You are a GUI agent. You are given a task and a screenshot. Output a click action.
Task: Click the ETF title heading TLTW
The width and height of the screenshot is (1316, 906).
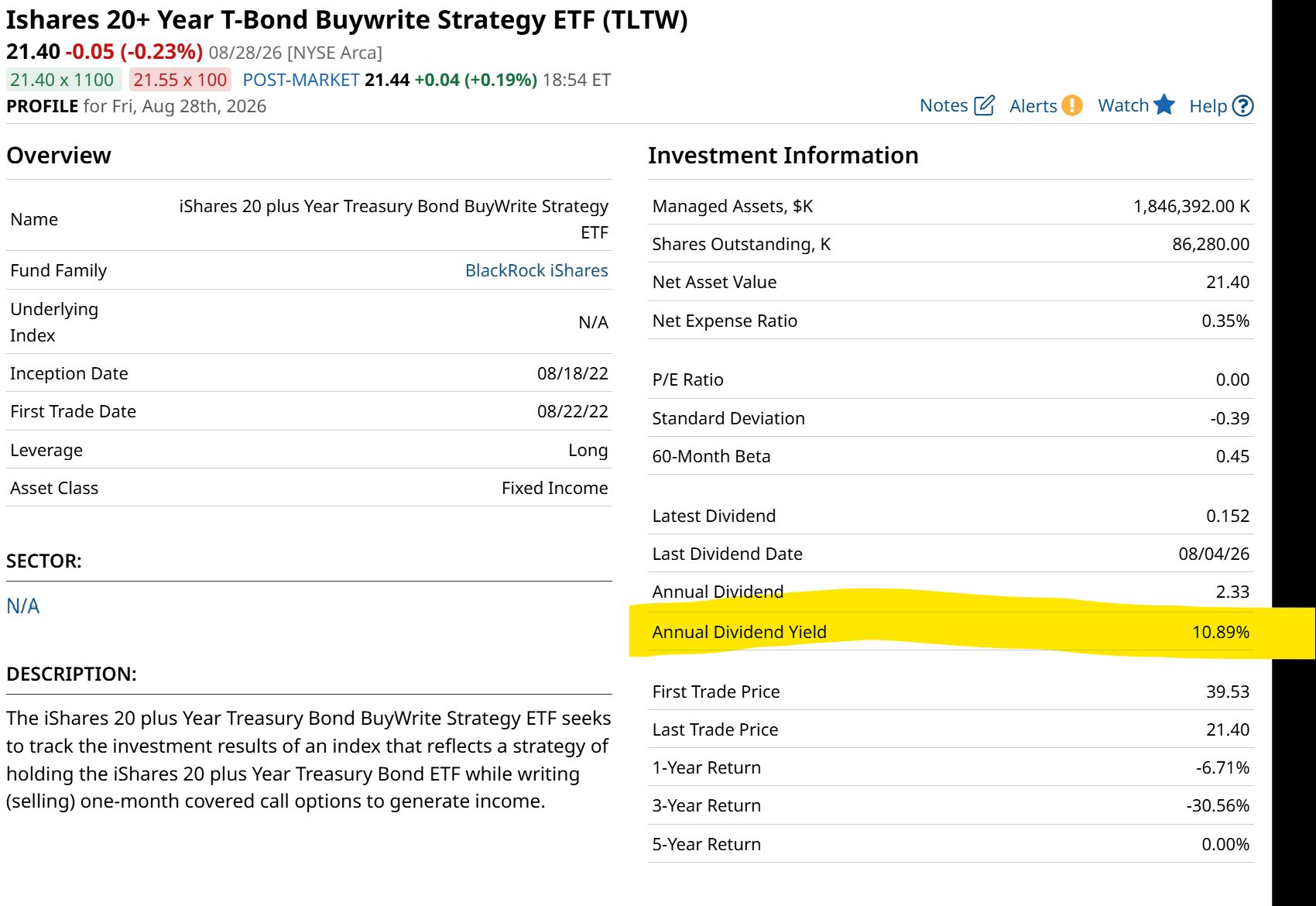click(347, 20)
